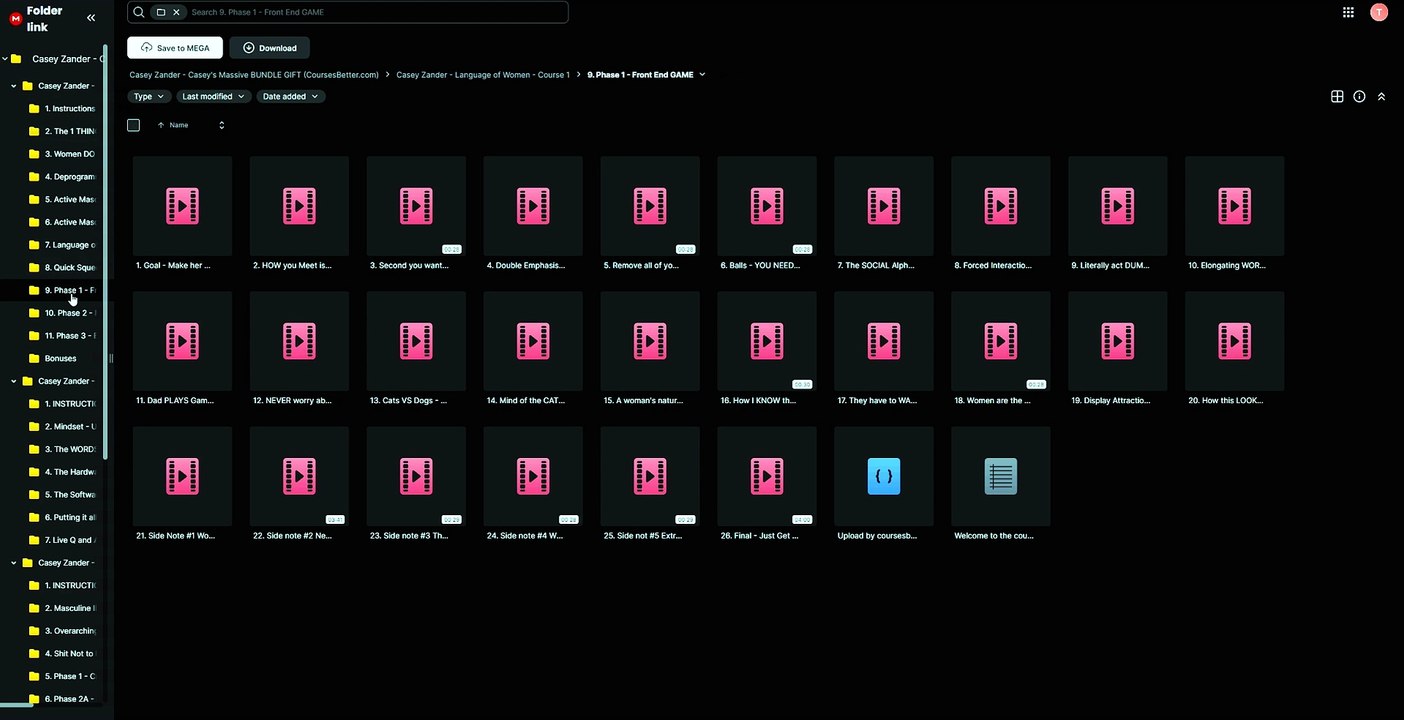Go to Language of Women - Course 1 breadcrumb

483,75
